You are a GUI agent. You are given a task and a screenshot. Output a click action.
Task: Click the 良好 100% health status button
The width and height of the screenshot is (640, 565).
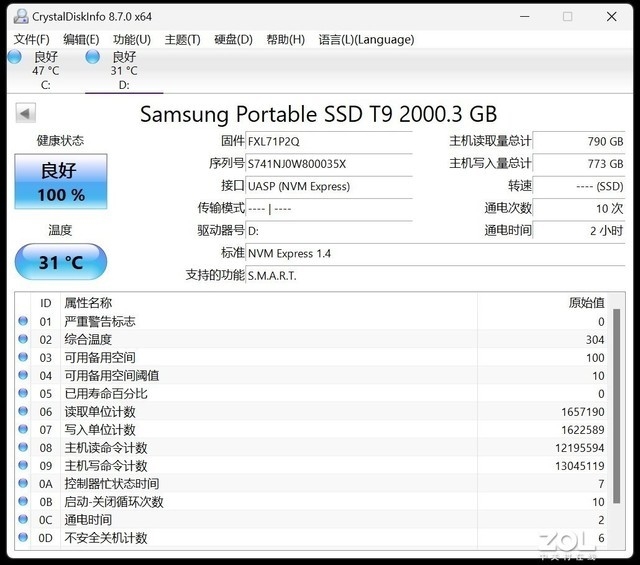pyautogui.click(x=61, y=181)
